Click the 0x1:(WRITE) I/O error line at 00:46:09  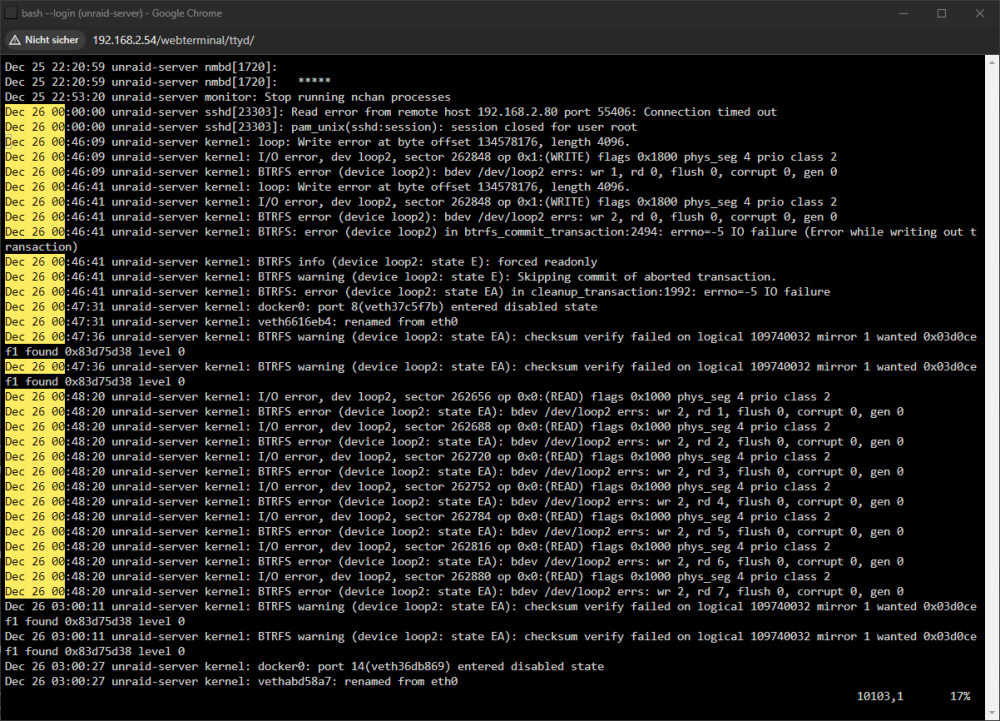pyautogui.click(x=421, y=157)
